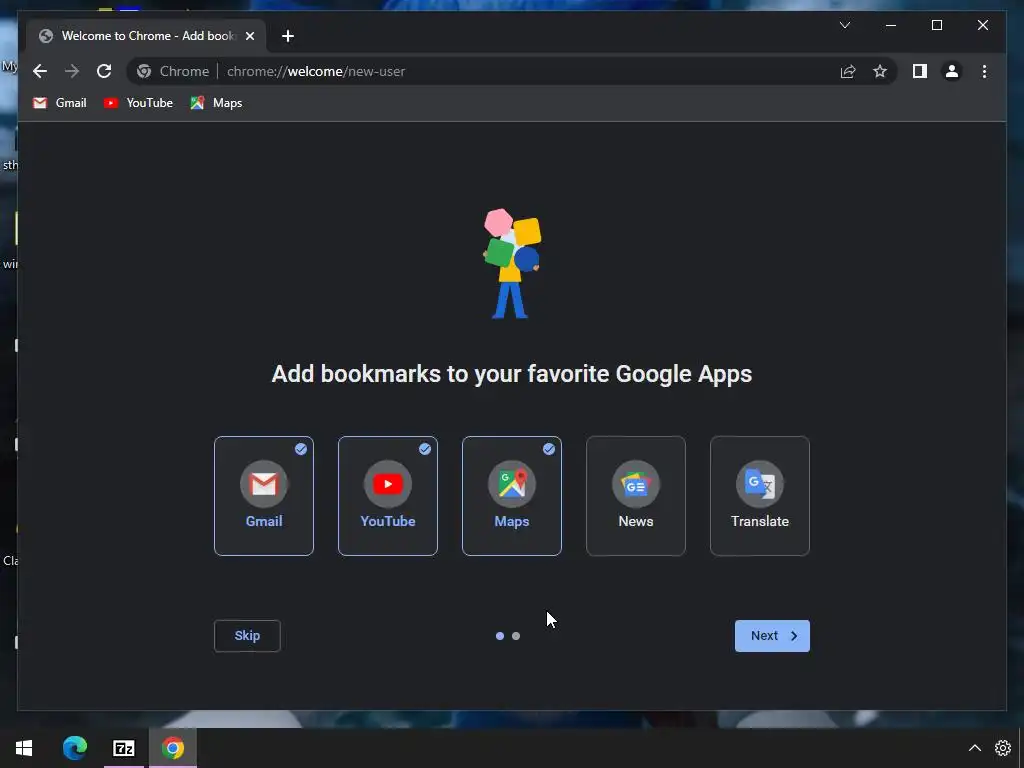Viewport: 1024px width, 768px height.
Task: Click the Chrome taskbar icon
Action: pyautogui.click(x=173, y=748)
